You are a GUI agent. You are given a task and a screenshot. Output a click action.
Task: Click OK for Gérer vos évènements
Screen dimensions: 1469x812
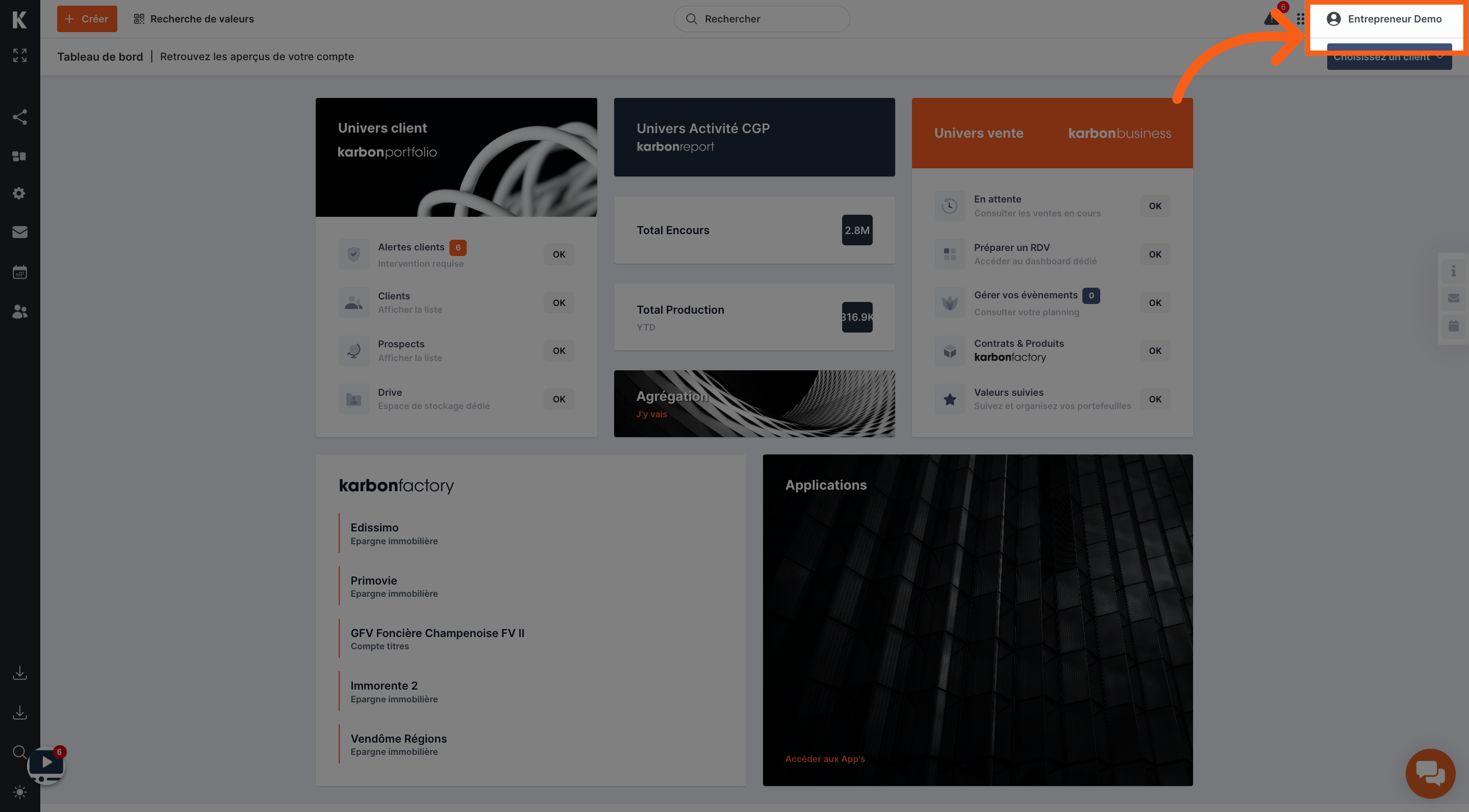coord(1155,303)
